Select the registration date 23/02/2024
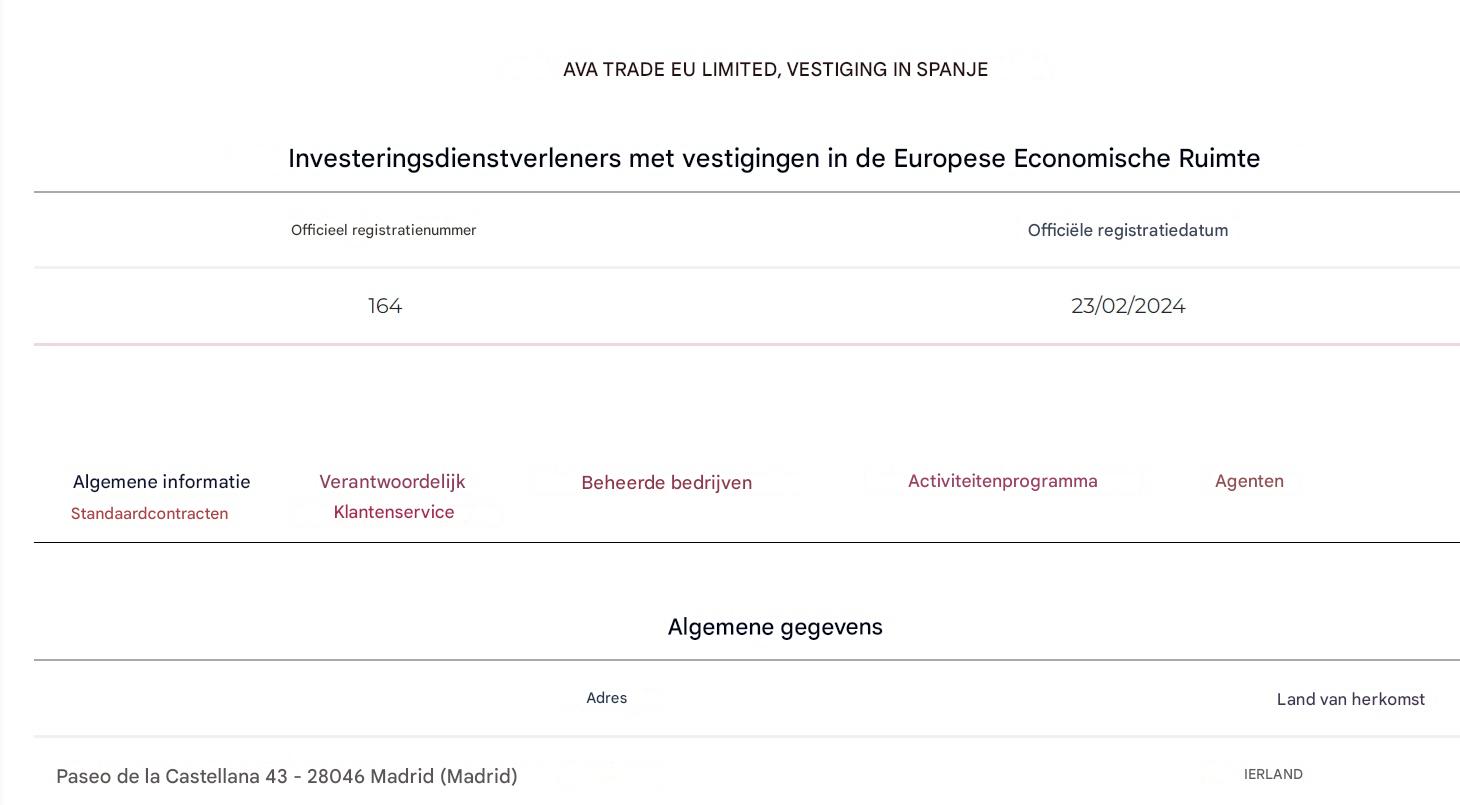Screen dimensions: 1460x805 pos(1128,305)
